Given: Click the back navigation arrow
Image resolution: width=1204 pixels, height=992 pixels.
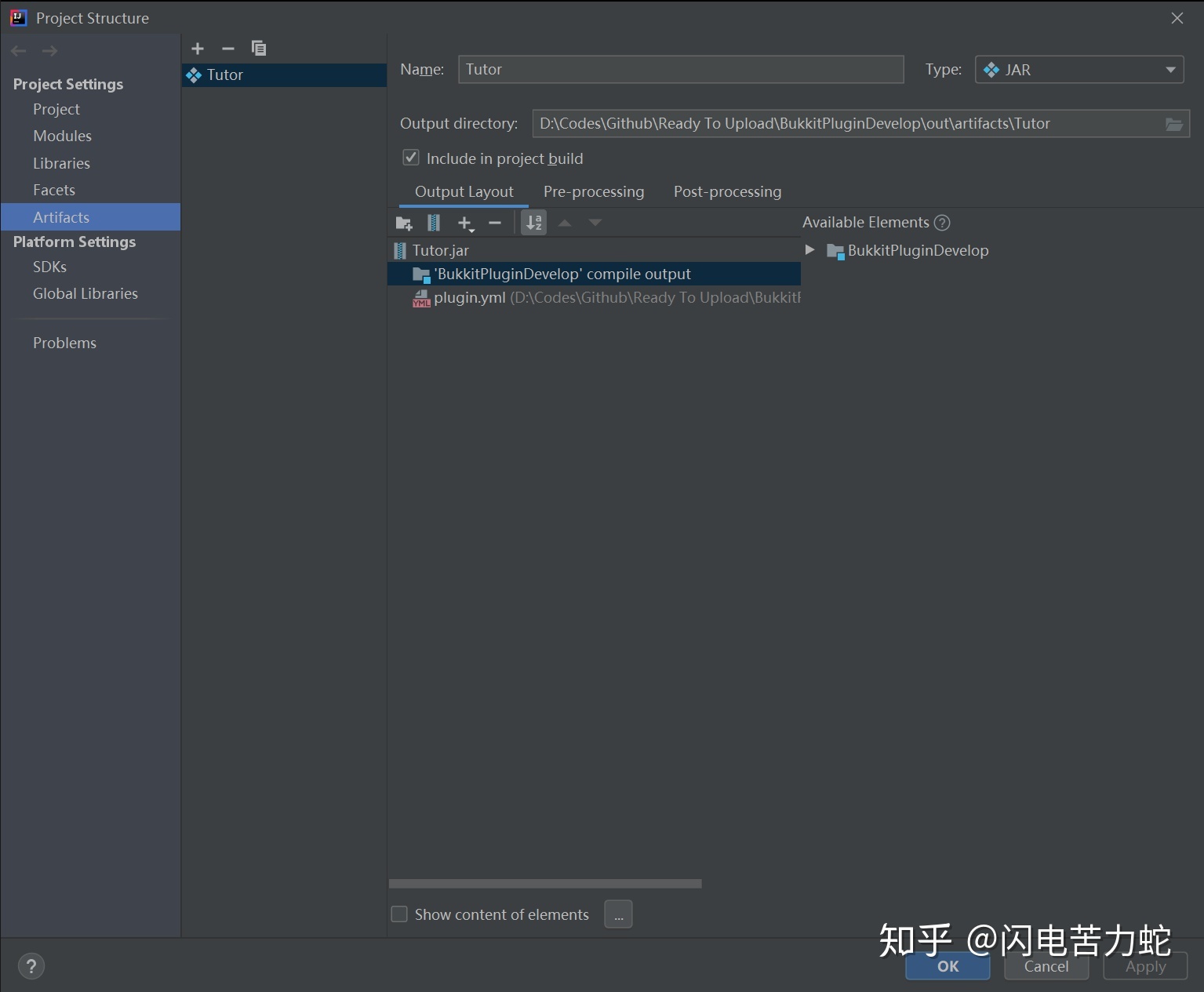Looking at the screenshot, I should coord(19,51).
